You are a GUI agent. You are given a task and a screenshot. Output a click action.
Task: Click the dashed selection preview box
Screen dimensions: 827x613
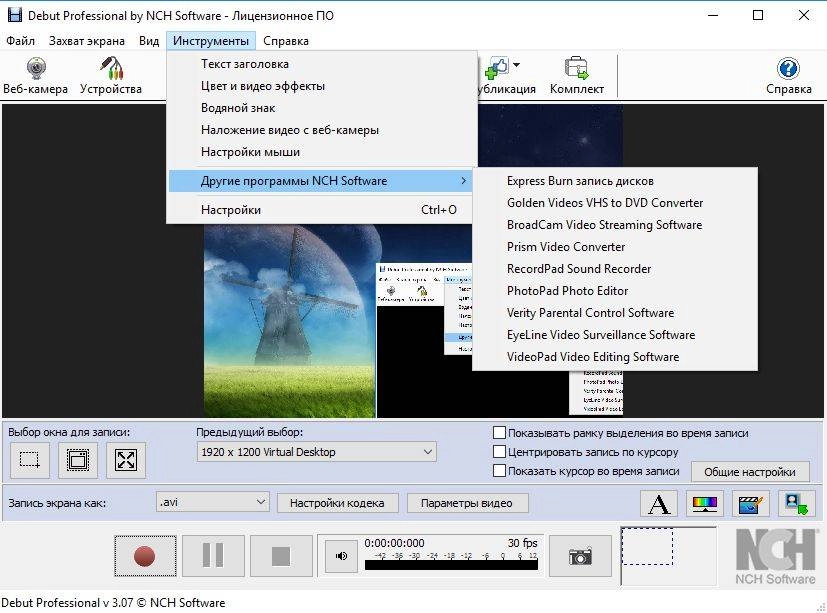coord(647,547)
